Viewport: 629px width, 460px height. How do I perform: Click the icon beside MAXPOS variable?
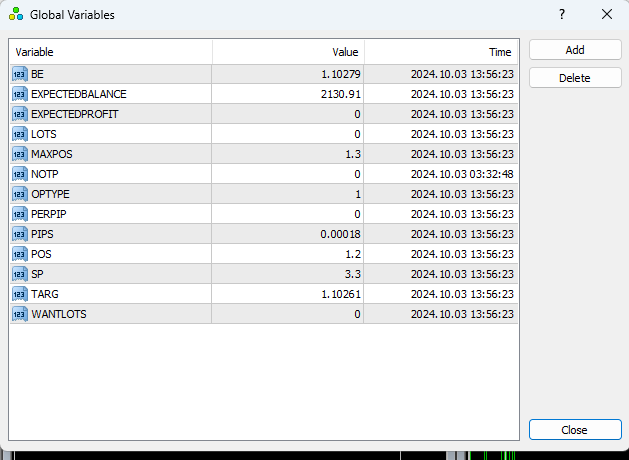point(20,154)
